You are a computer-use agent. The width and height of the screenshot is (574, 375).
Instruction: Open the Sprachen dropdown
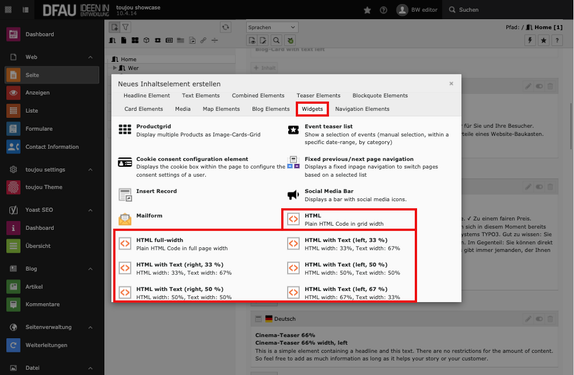tap(272, 27)
